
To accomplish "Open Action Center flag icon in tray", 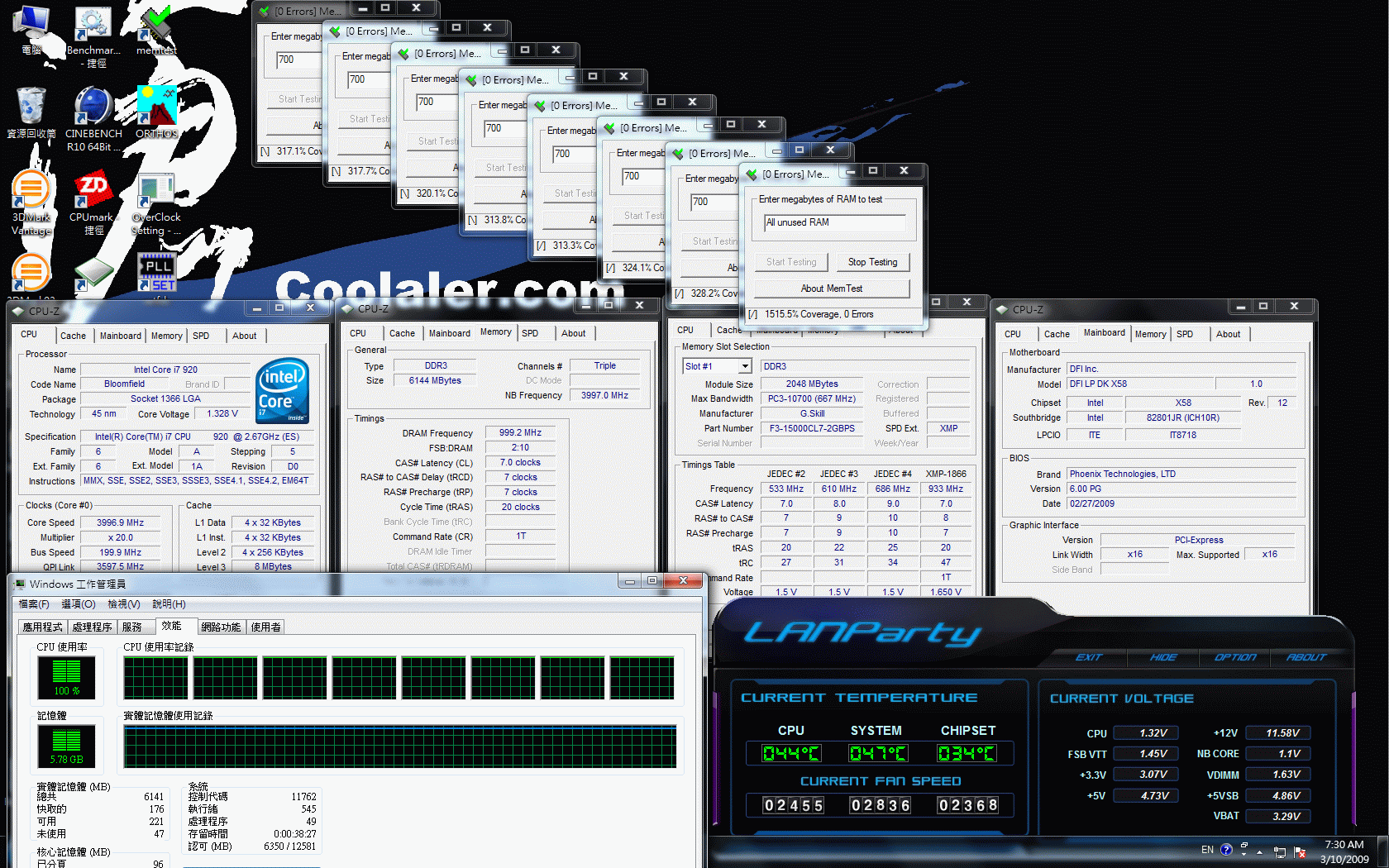I will click(1299, 851).
